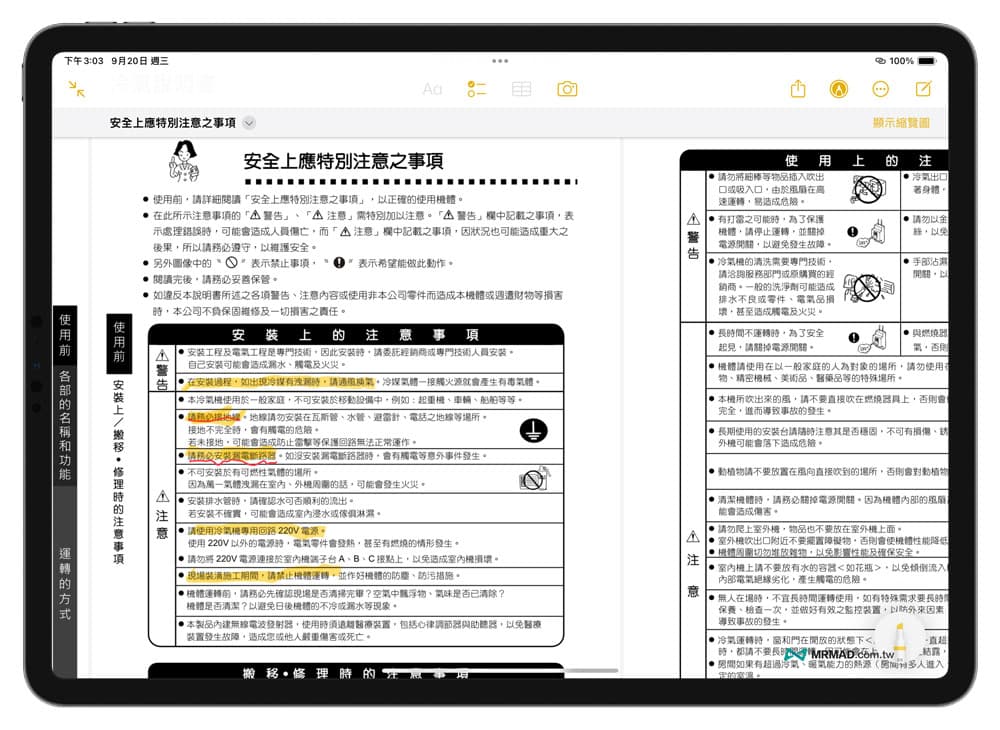Tap the grounding symbol icon in the table

(x=533, y=431)
